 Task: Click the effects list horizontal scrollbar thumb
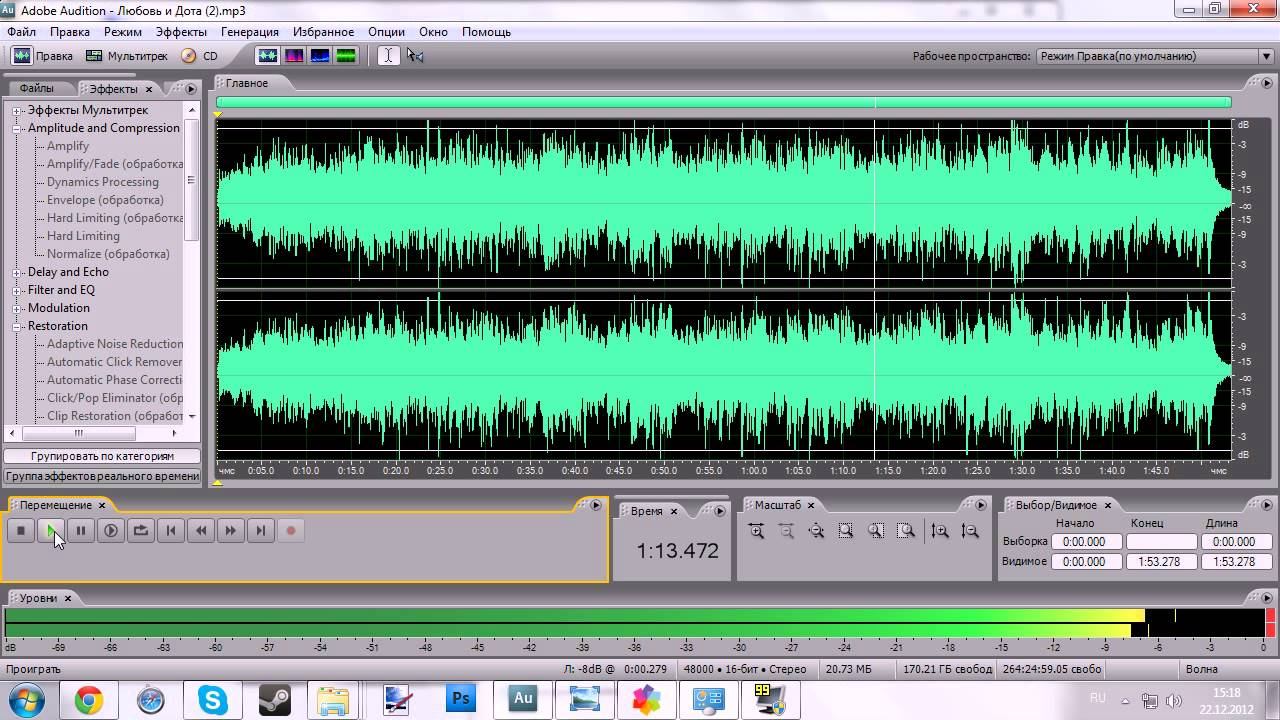pyautogui.click(x=78, y=434)
